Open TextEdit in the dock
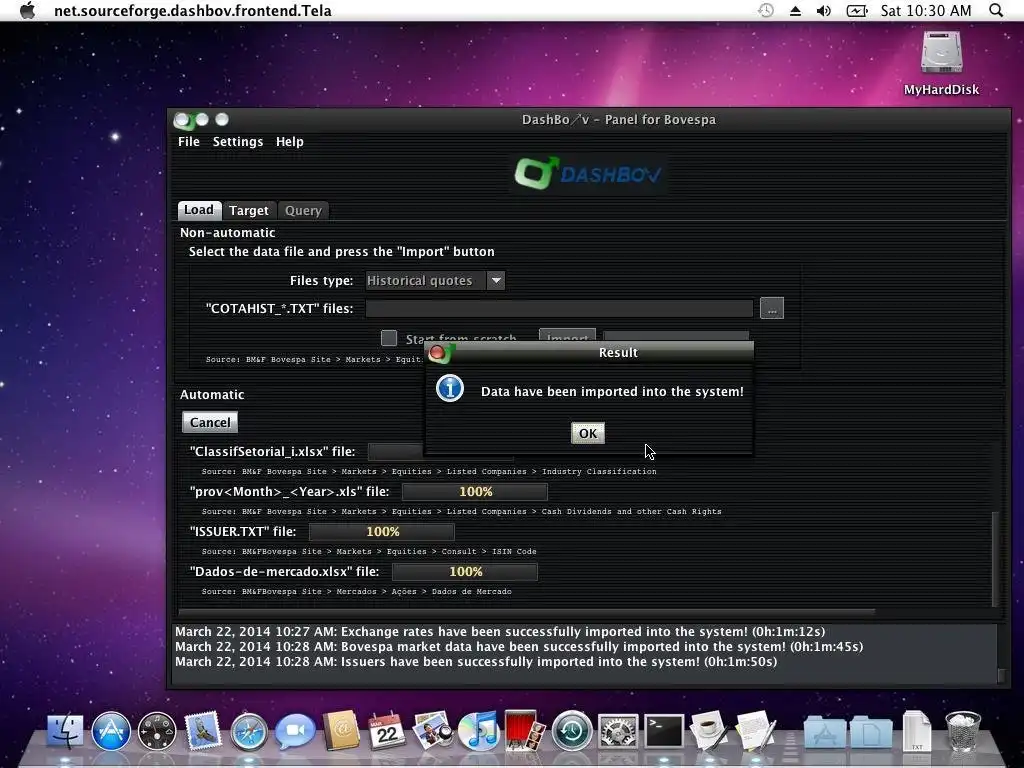The width and height of the screenshot is (1024, 768). pos(756,731)
